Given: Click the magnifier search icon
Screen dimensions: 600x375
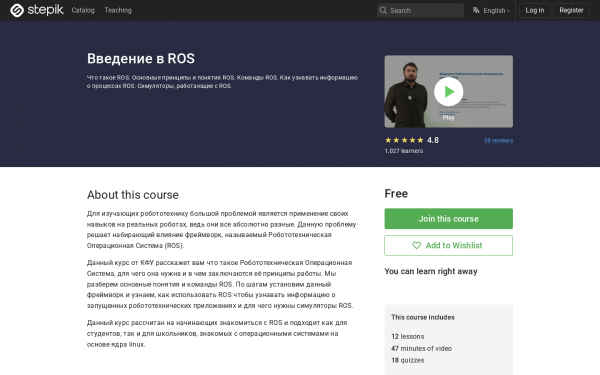Looking at the screenshot, I should pyautogui.click(x=383, y=10).
